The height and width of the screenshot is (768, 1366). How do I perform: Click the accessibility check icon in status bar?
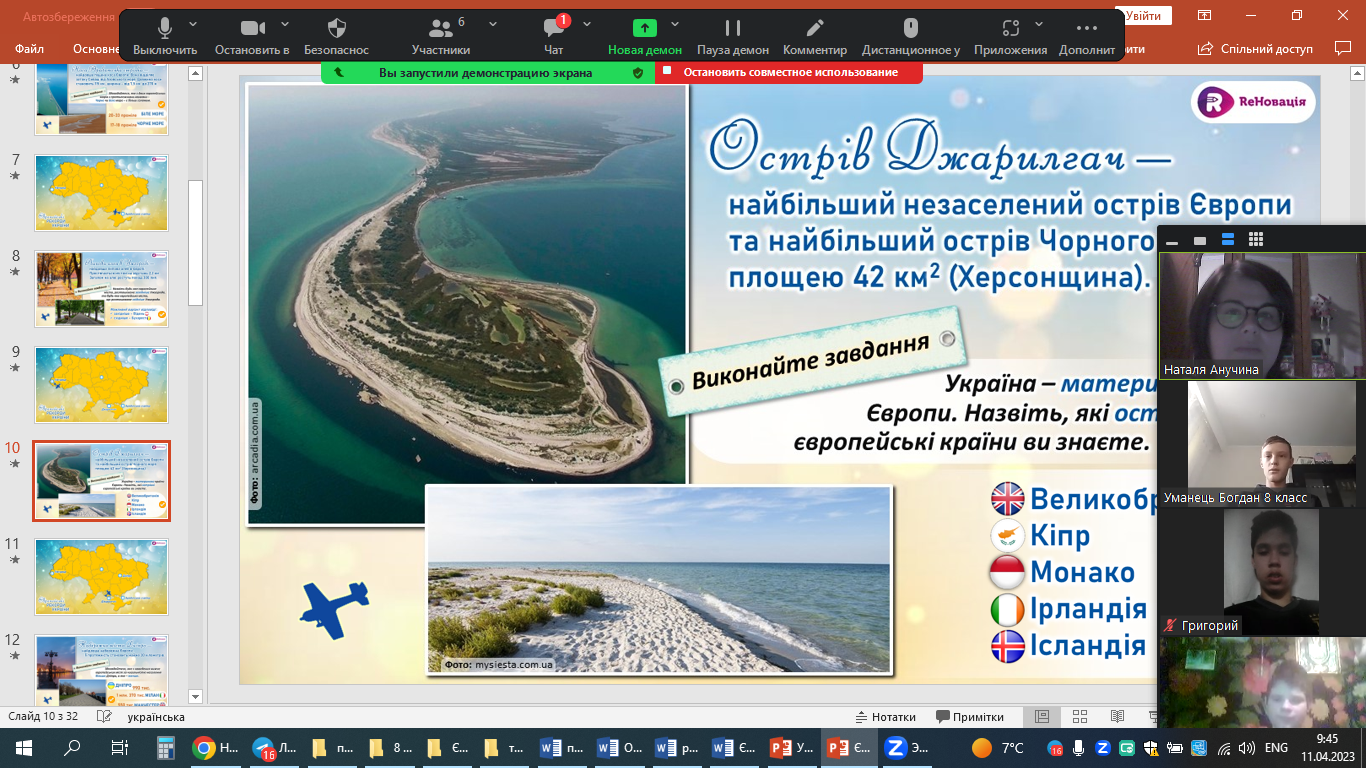point(103,717)
